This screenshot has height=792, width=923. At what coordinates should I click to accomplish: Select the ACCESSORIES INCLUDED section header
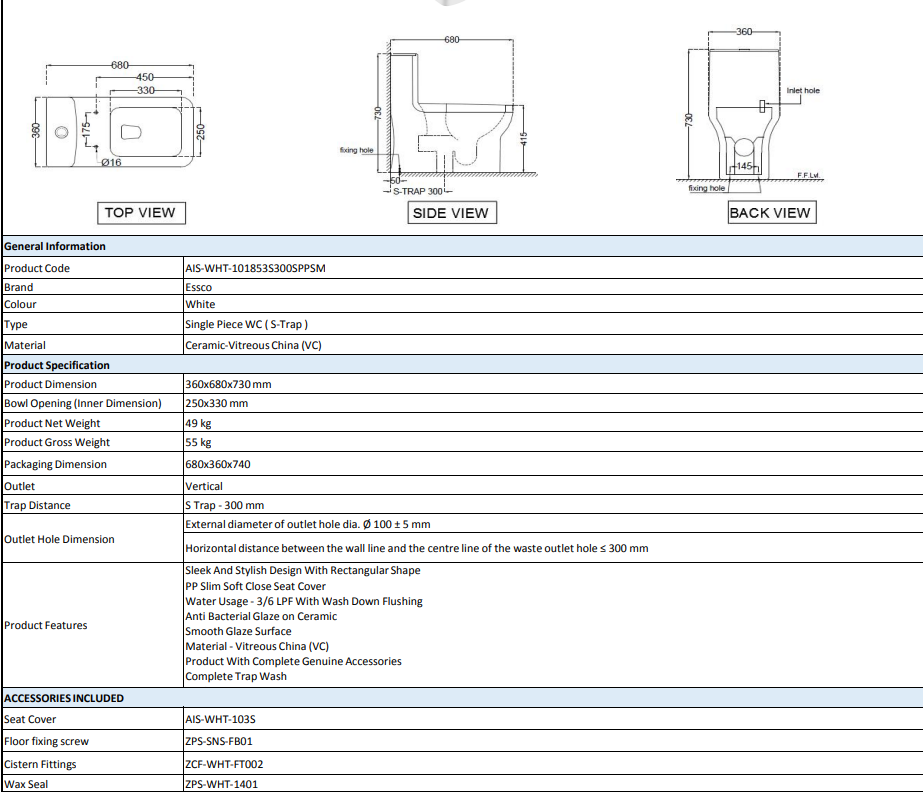click(64, 698)
